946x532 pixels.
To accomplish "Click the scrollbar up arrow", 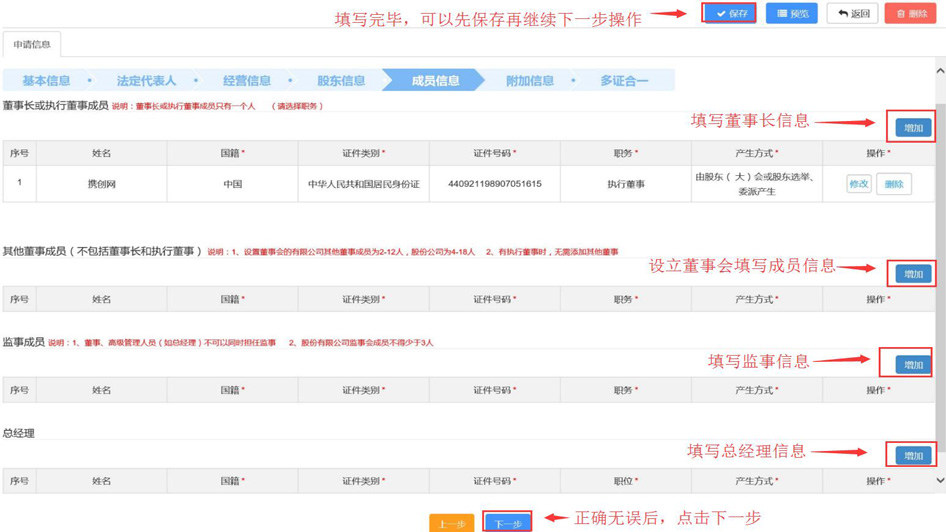I will pos(939,72).
